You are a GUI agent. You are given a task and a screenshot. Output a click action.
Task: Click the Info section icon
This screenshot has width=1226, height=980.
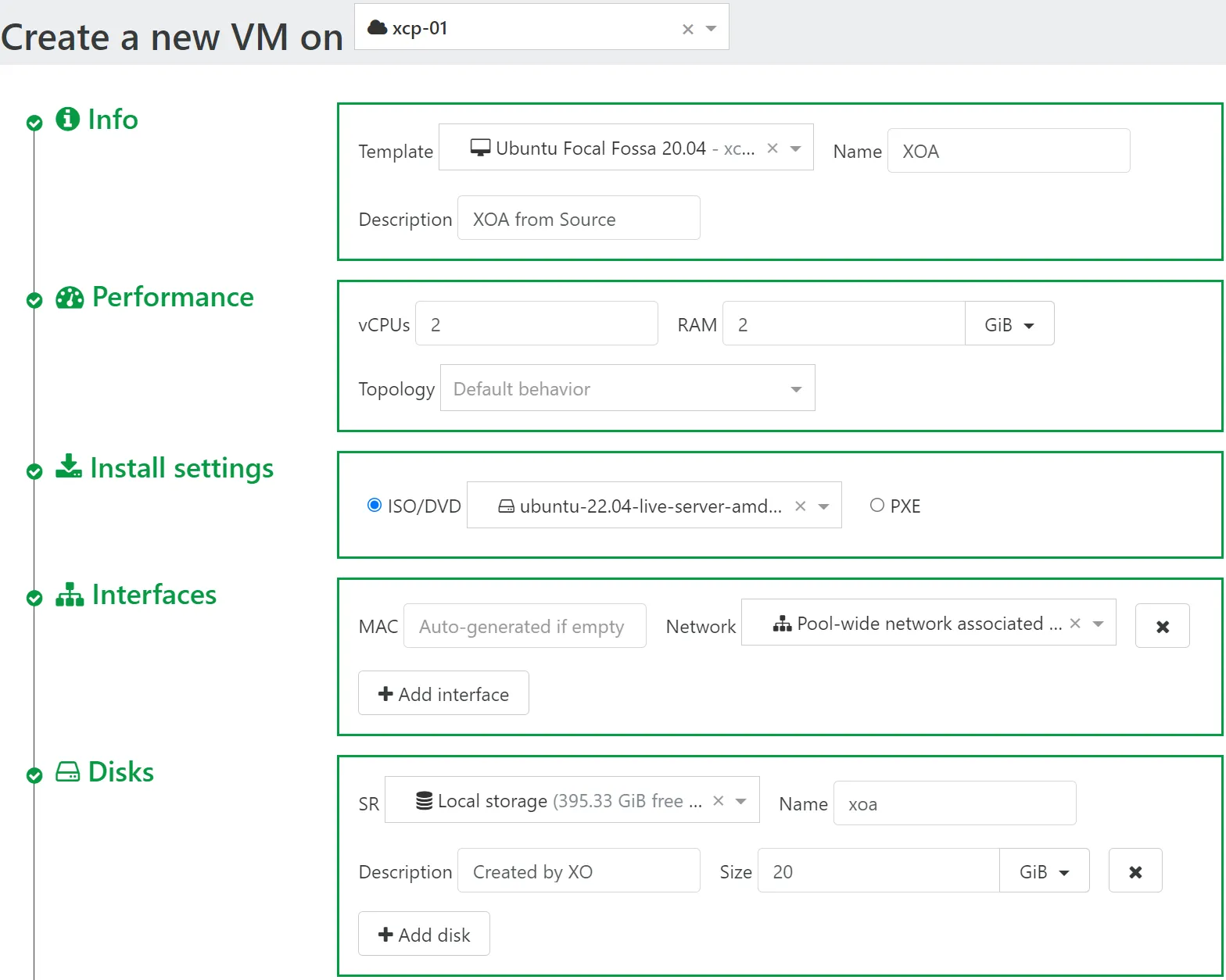point(67,119)
